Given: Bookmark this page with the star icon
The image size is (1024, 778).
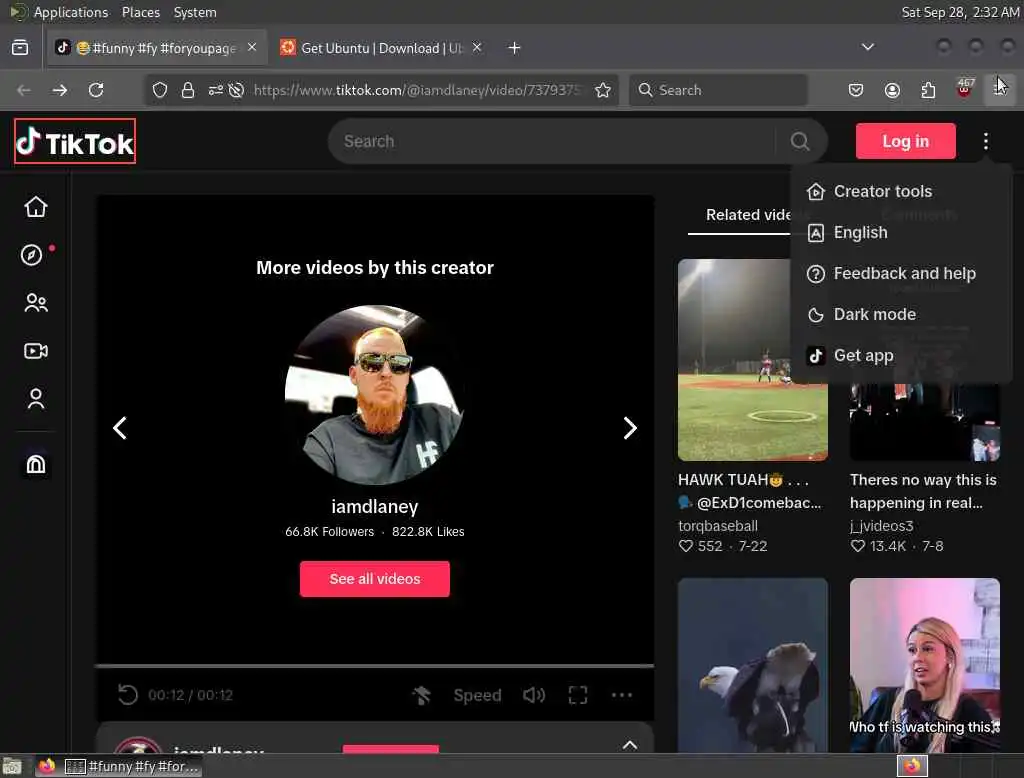Looking at the screenshot, I should [603, 90].
